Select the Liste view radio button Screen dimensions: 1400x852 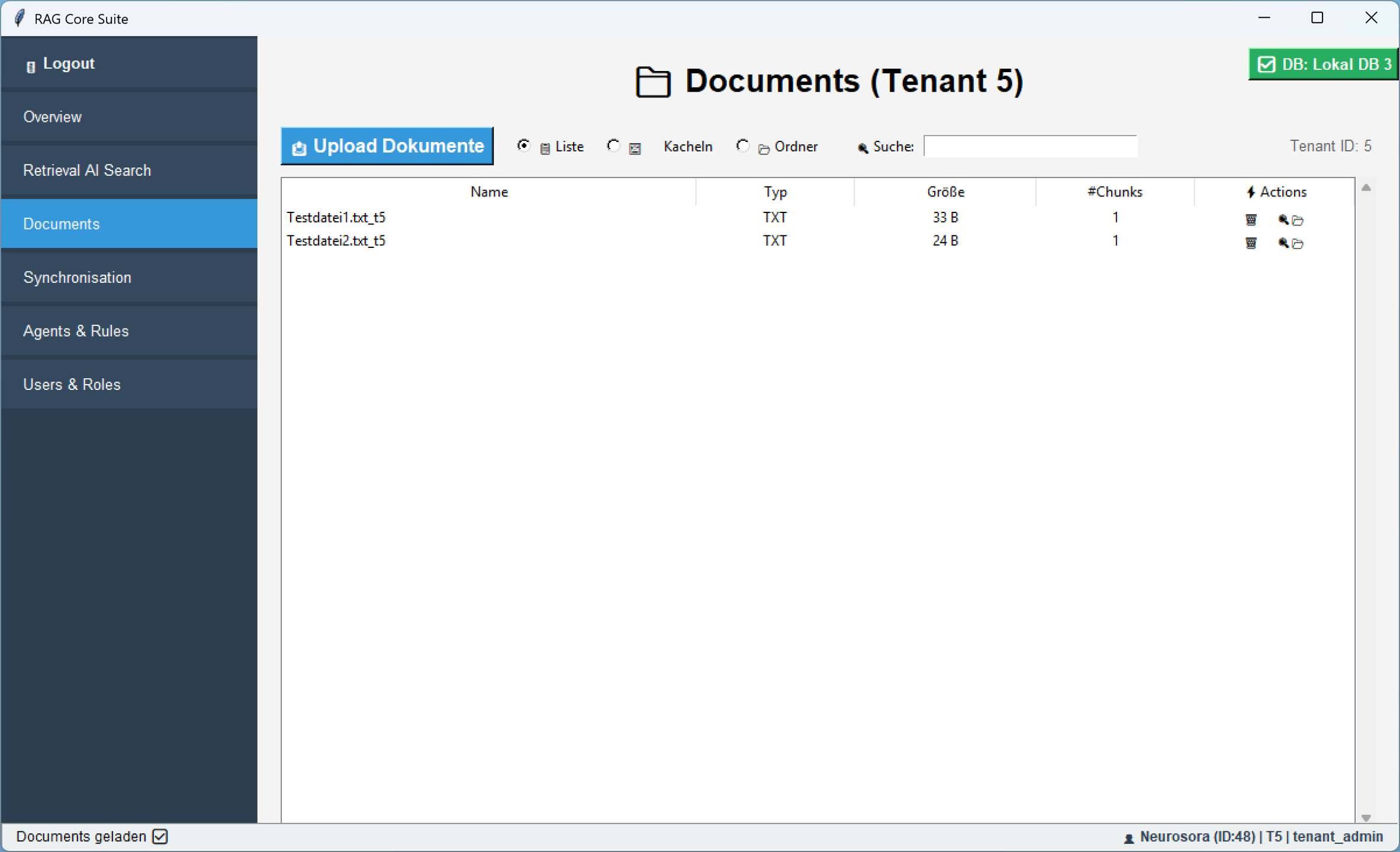click(x=523, y=146)
